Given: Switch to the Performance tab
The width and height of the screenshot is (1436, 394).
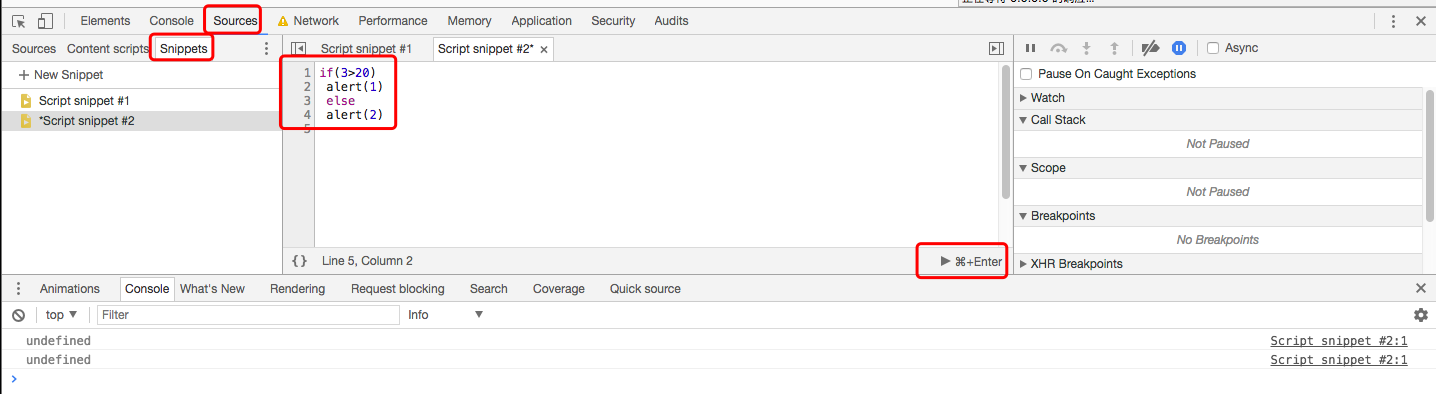Looking at the screenshot, I should 393,21.
